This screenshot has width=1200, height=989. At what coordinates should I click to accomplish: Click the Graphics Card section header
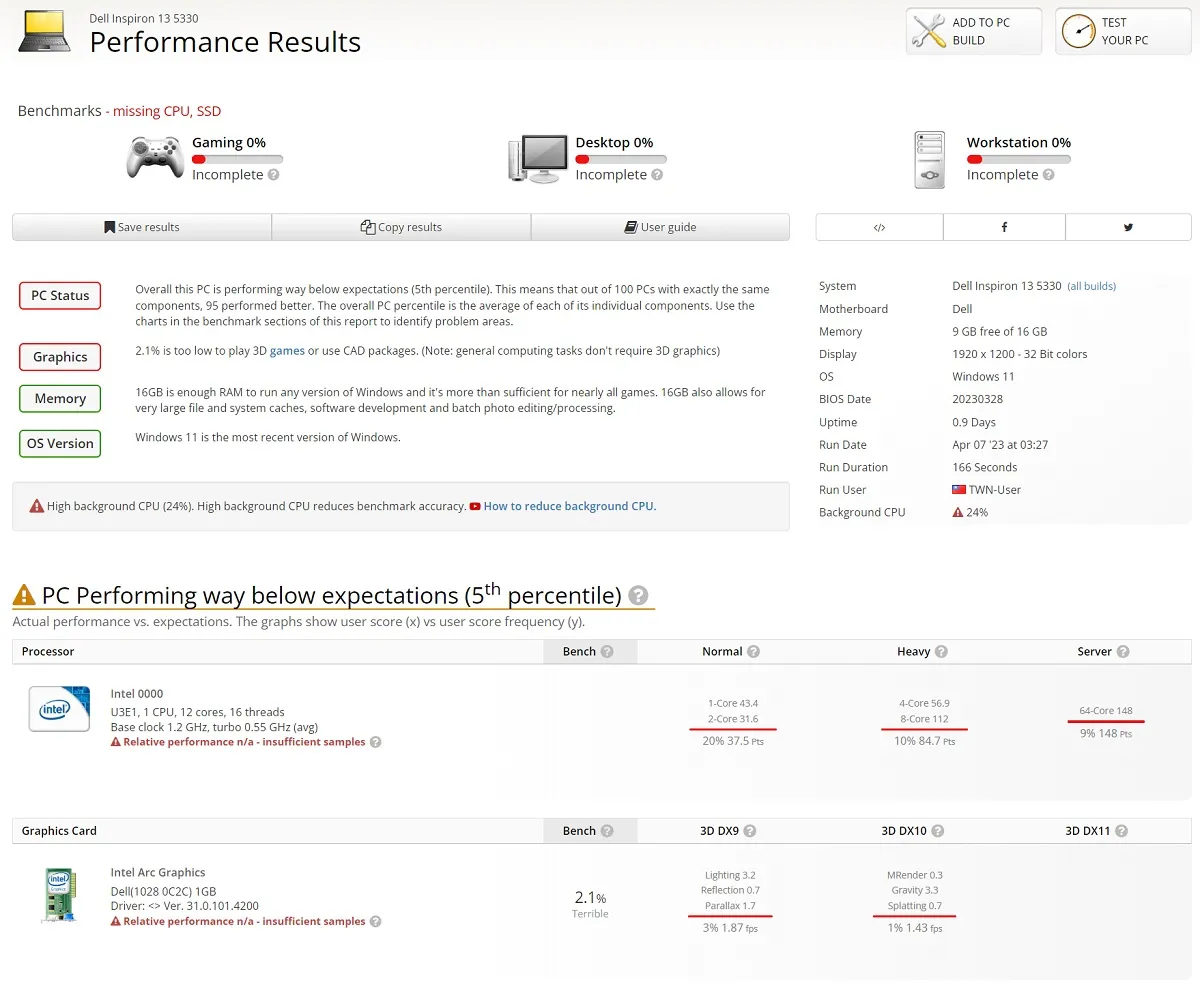(59, 831)
